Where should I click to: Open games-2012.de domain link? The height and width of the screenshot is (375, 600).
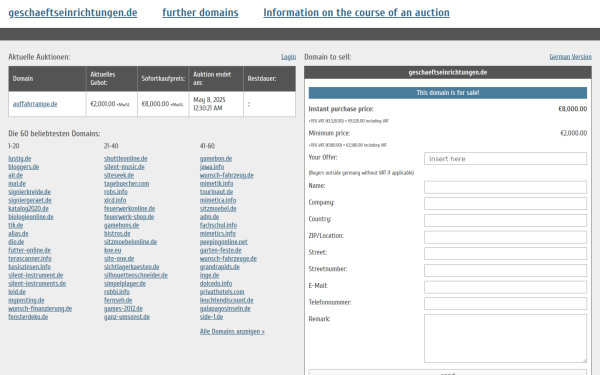[123, 309]
